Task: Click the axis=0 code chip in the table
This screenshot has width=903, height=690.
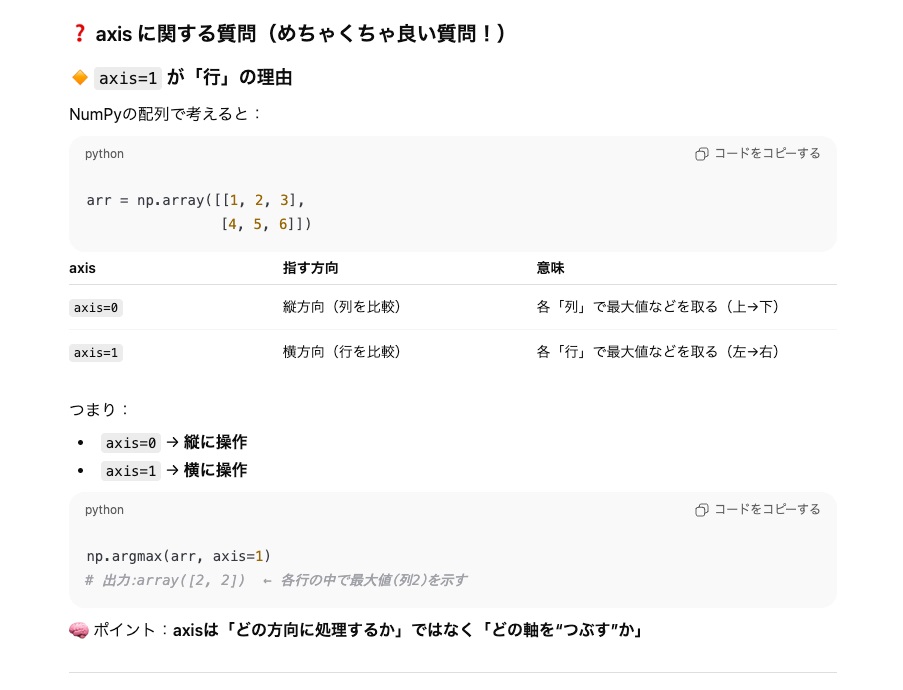Action: [96, 308]
